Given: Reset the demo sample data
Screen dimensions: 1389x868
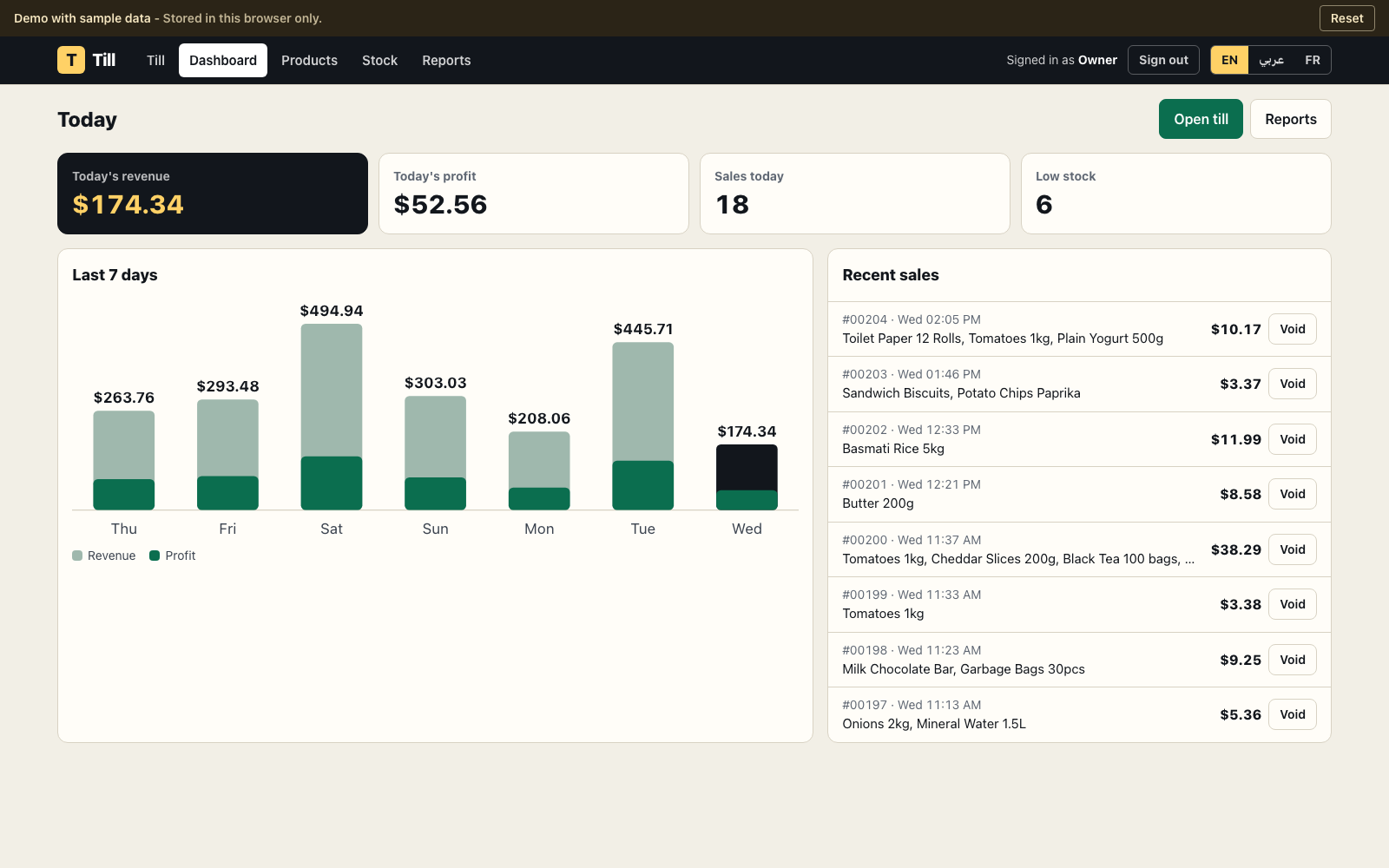Looking at the screenshot, I should click(1346, 18).
